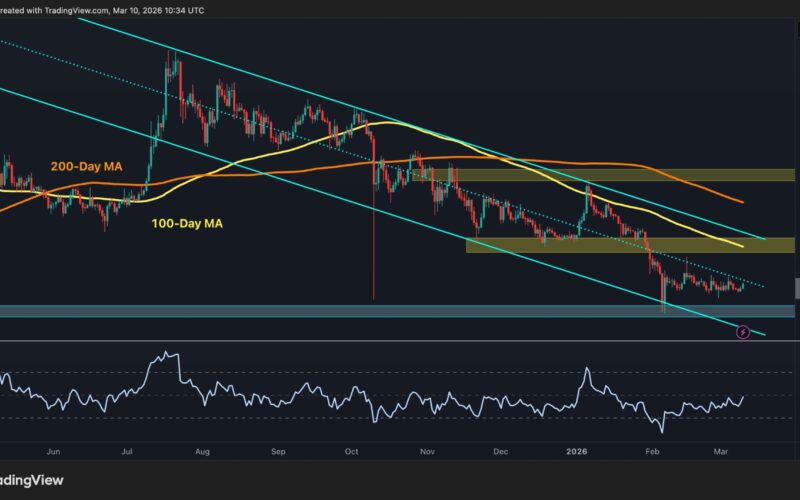Click the divider between chart and oscillator pane
Screen dimensions: 800x500
pyautogui.click(x=400, y=341)
